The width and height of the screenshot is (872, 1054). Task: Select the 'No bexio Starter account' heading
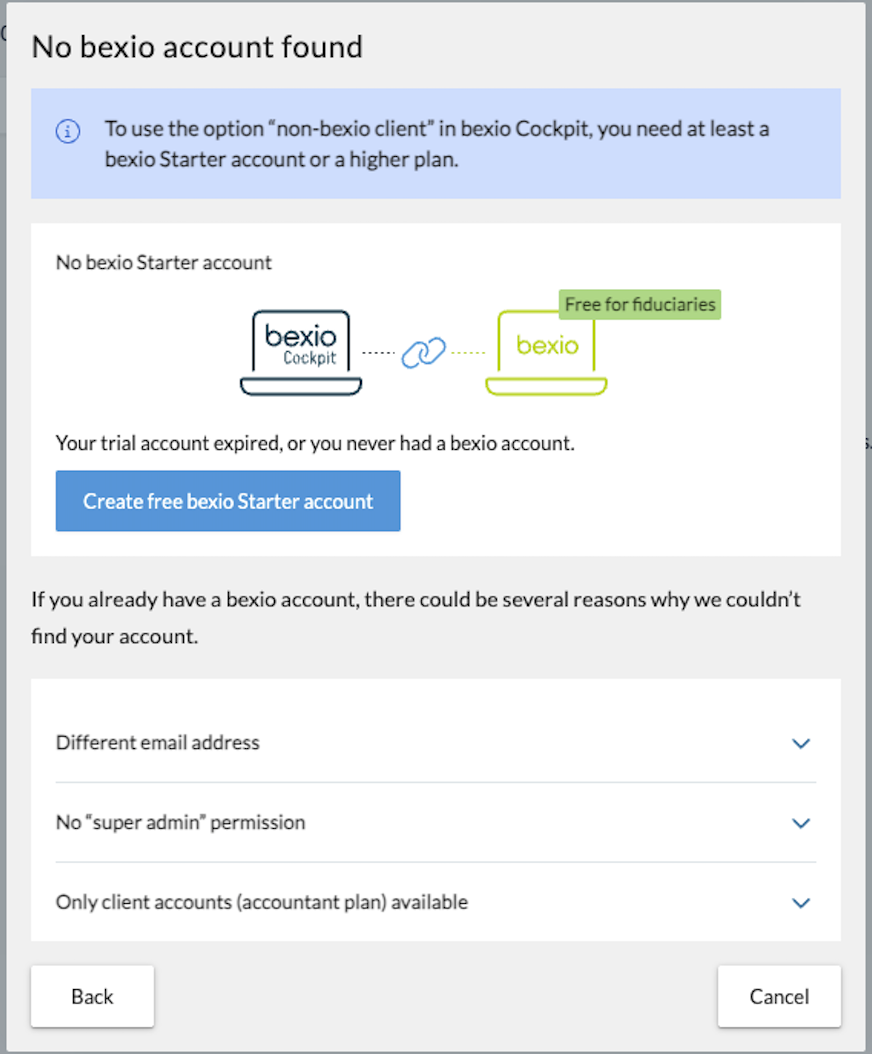pyautogui.click(x=163, y=262)
